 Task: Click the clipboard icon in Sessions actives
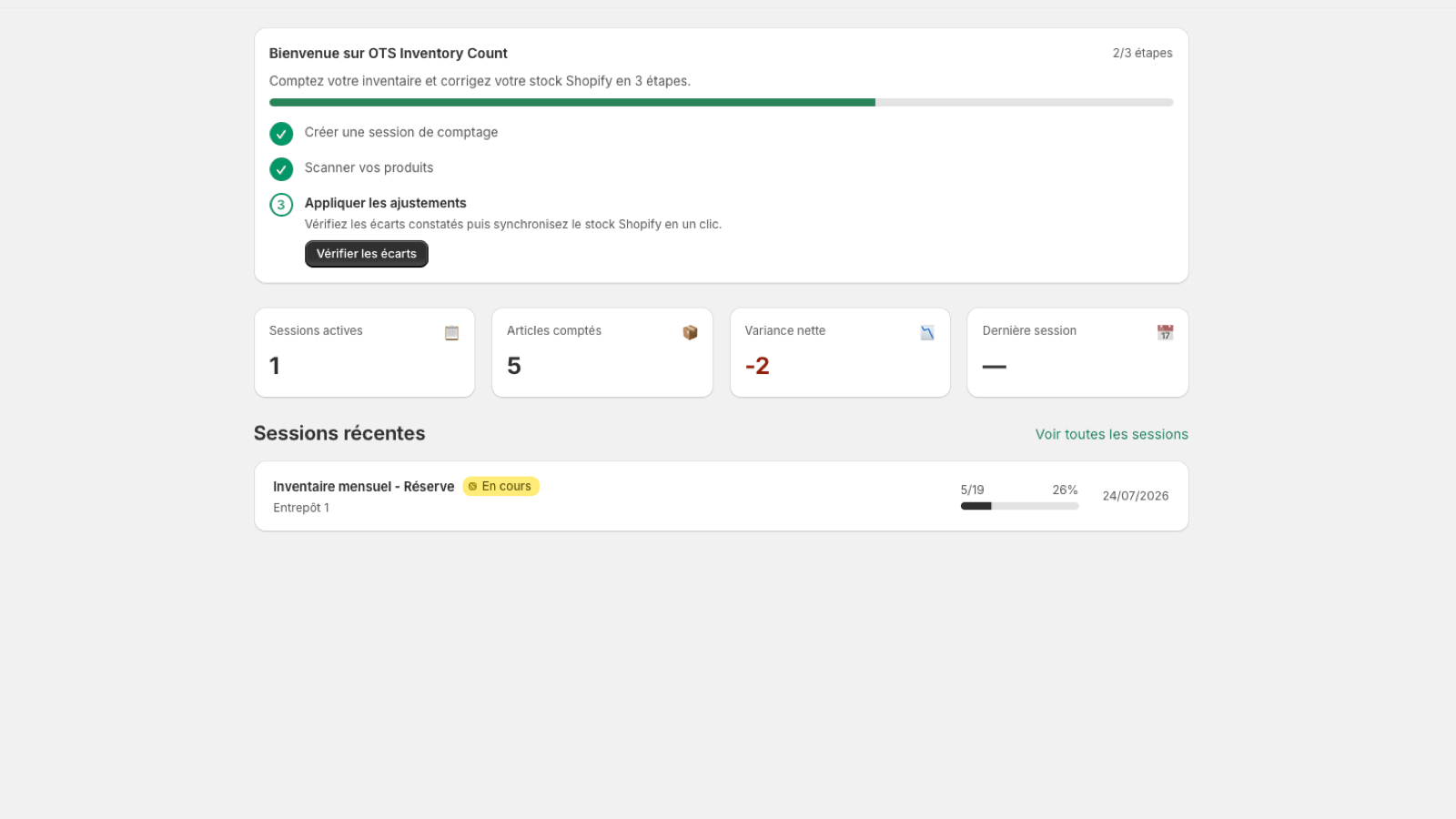tap(451, 333)
